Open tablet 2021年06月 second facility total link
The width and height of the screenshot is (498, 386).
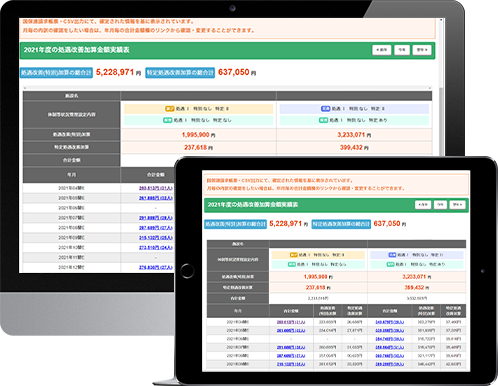390,339
